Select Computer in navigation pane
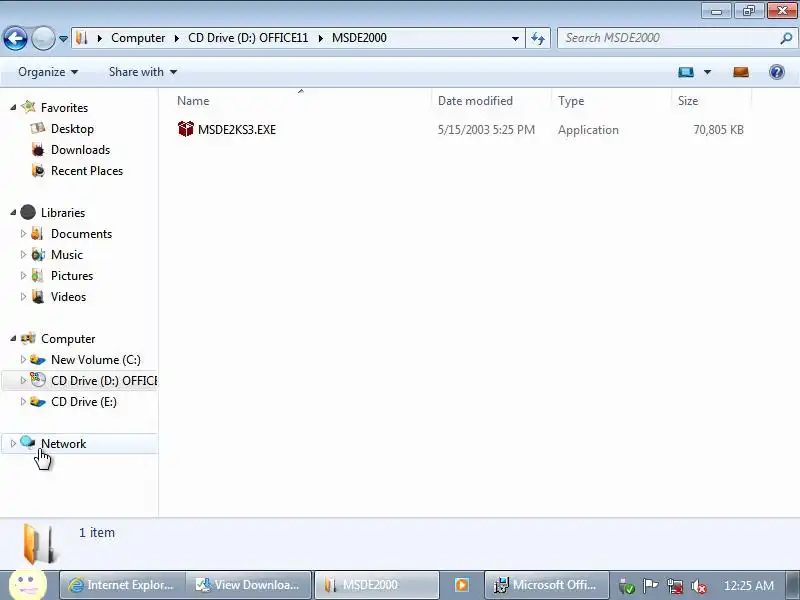The height and width of the screenshot is (600, 800). [68, 339]
